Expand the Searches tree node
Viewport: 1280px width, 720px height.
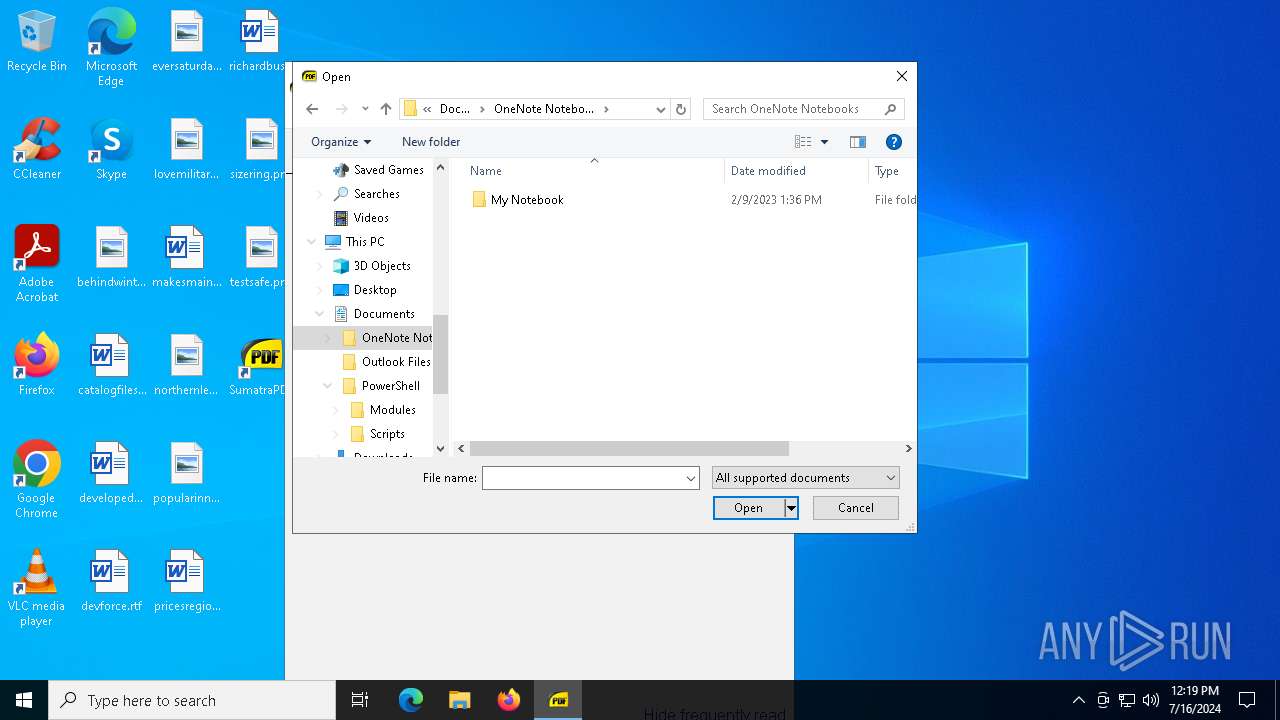pyautogui.click(x=320, y=194)
